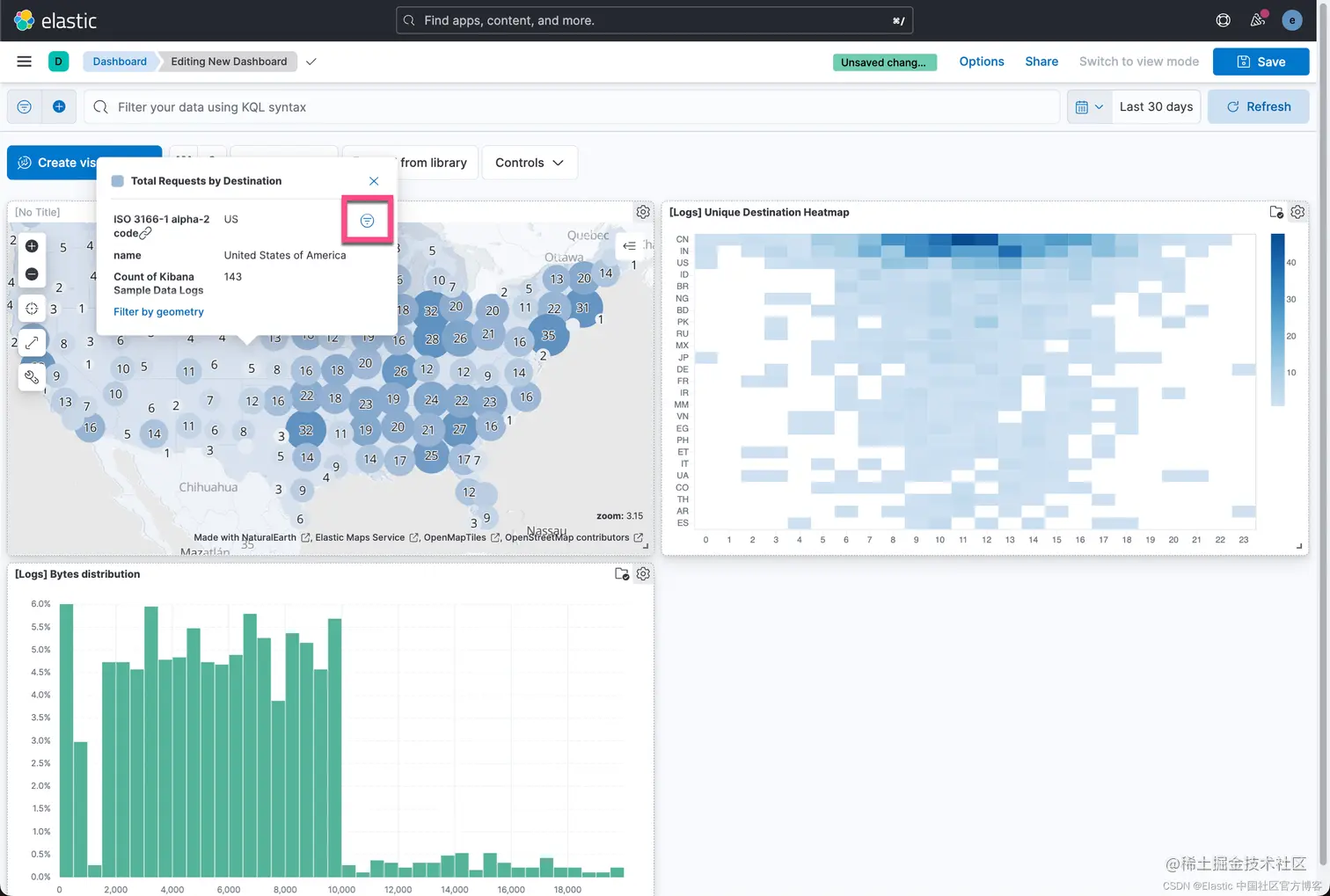
Task: Open the Elastic Maps Service link
Action: 367,537
